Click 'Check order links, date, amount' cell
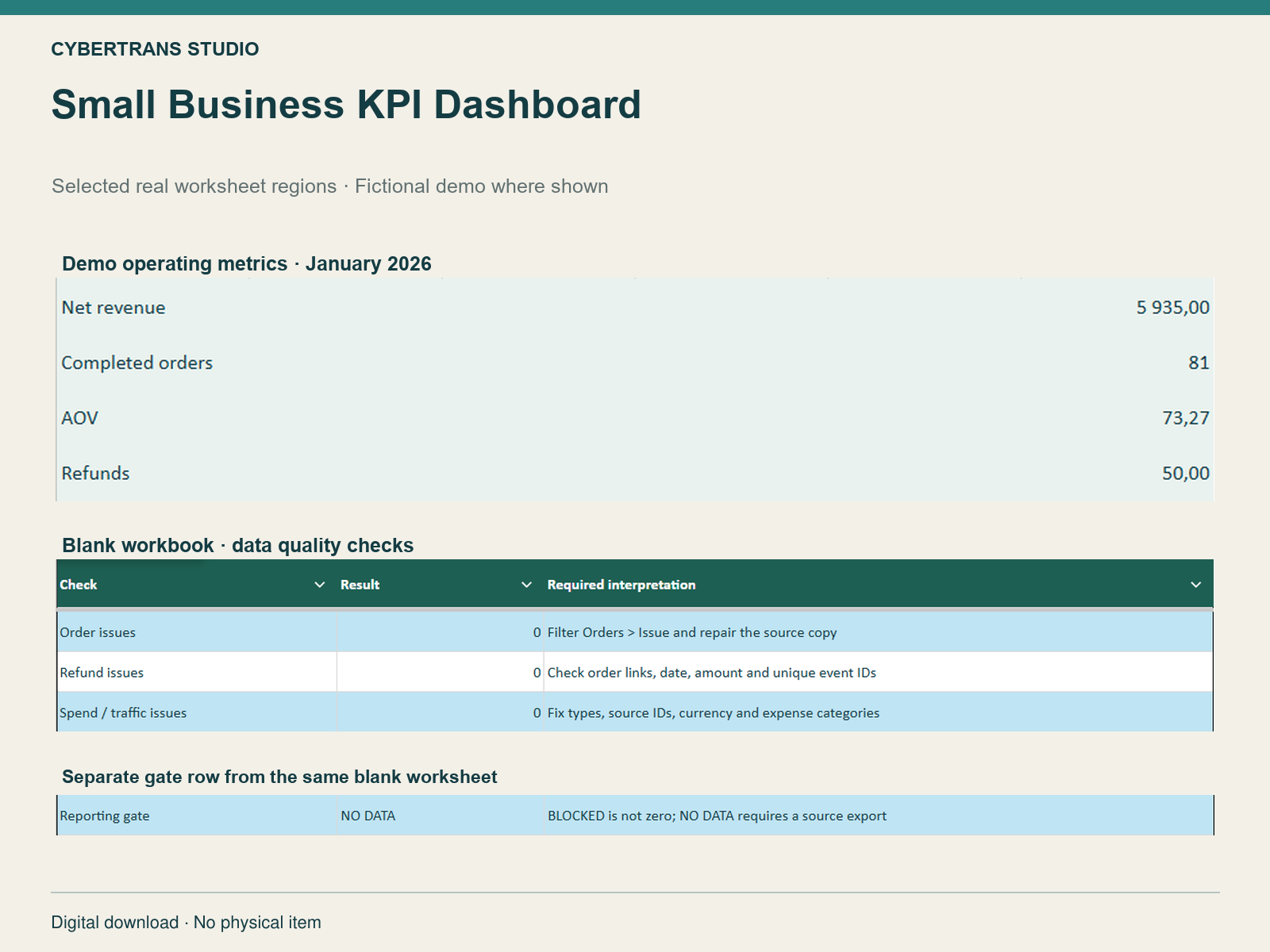This screenshot has width=1270, height=952. (x=879, y=673)
